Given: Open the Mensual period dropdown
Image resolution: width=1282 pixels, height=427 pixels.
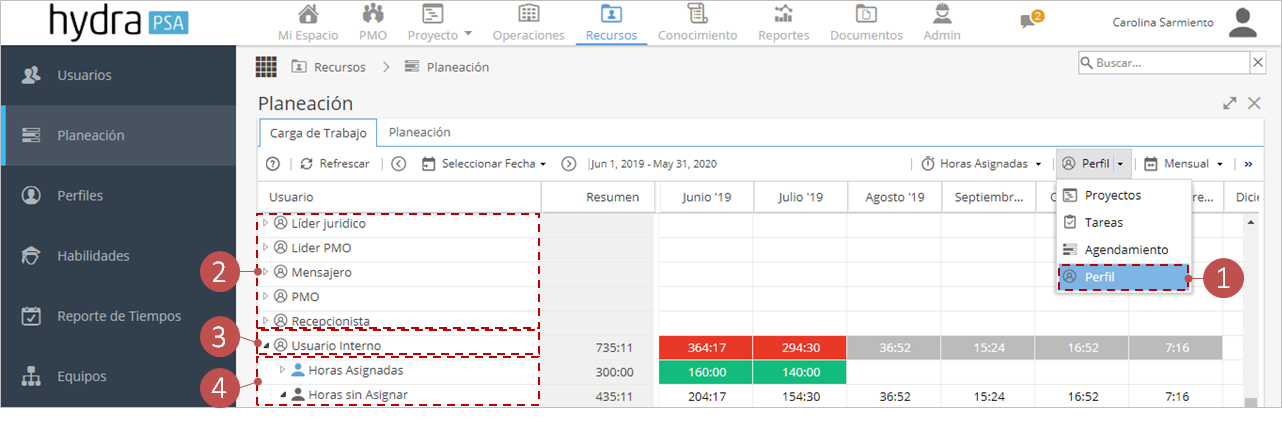Looking at the screenshot, I should pyautogui.click(x=1184, y=164).
